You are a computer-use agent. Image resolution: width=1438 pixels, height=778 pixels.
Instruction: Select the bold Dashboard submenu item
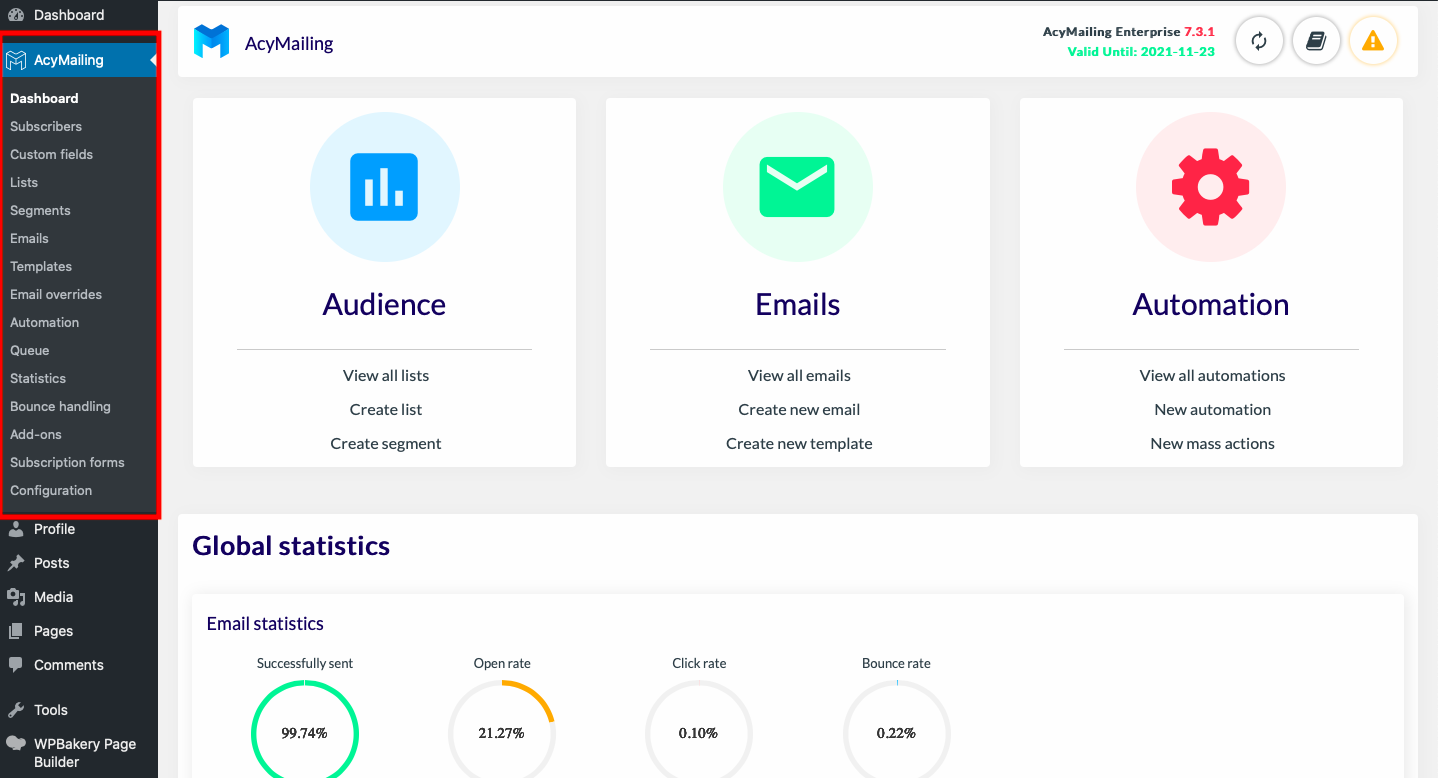[x=44, y=98]
